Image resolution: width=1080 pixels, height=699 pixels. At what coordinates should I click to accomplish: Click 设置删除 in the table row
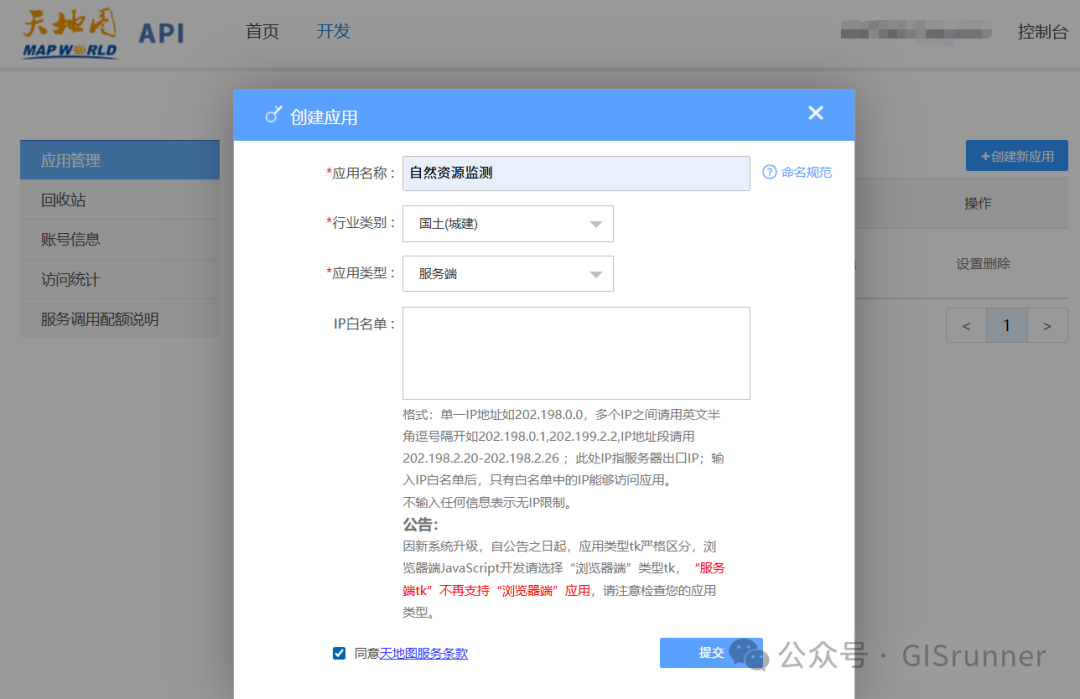pos(983,264)
